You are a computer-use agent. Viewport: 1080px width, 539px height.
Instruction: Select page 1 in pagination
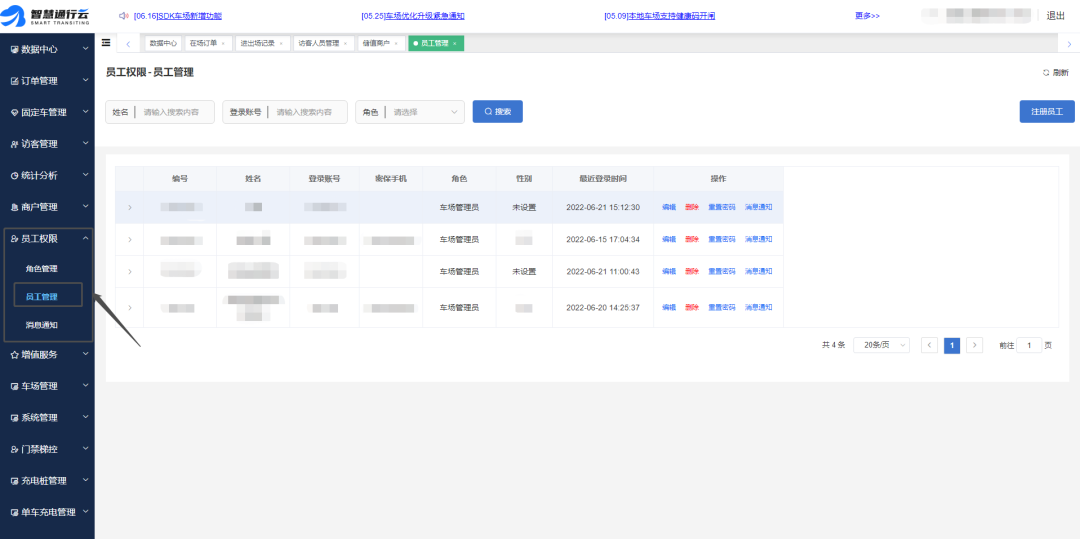[x=952, y=346]
